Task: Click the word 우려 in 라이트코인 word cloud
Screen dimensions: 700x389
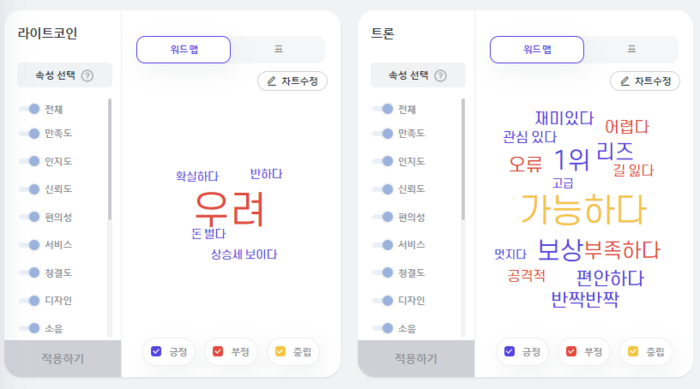Action: pyautogui.click(x=230, y=209)
